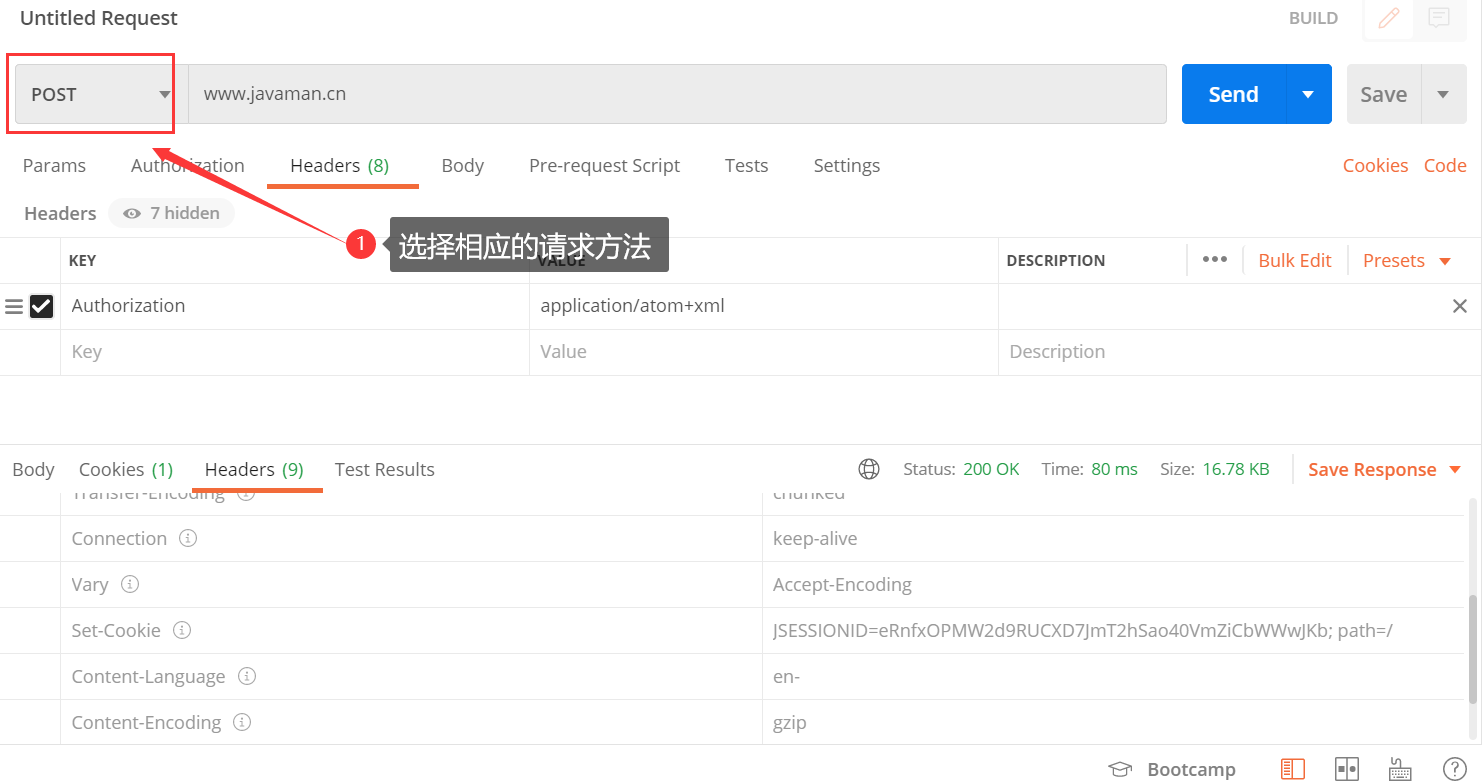Expand the Save options dropdown arrow
Image resolution: width=1482 pixels, height=781 pixels.
tap(1443, 94)
